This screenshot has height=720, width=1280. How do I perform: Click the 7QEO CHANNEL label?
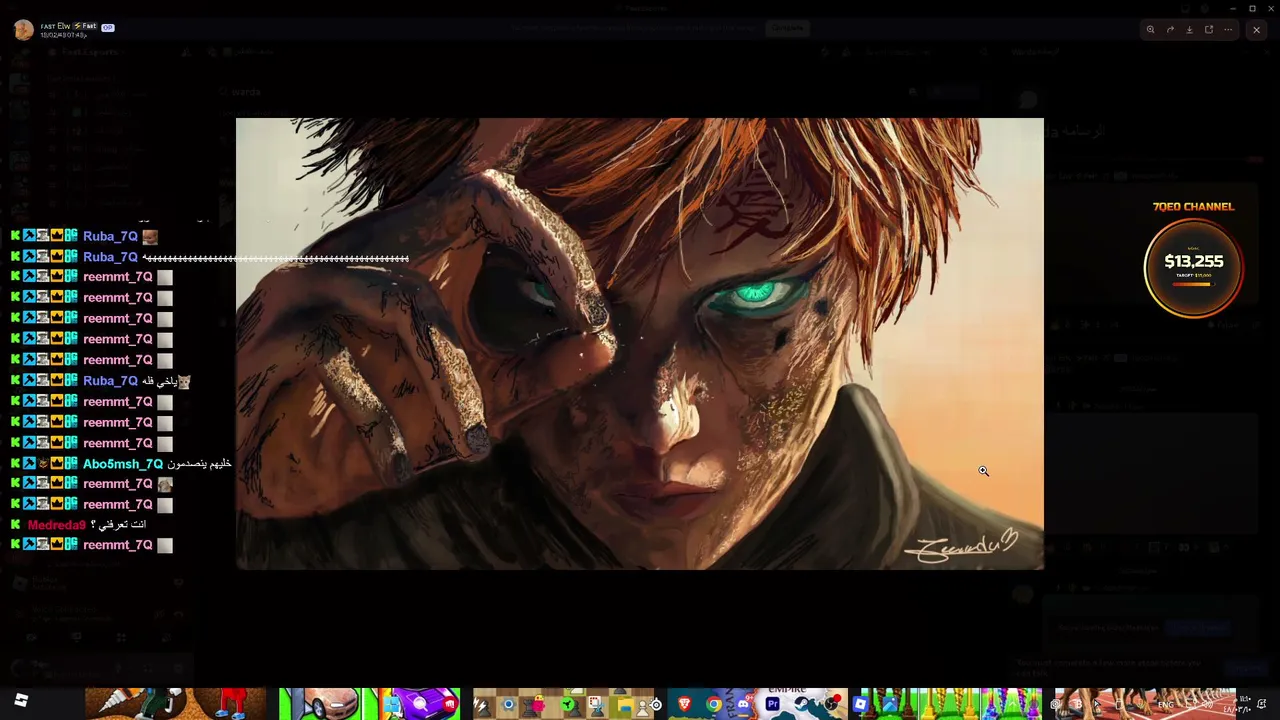[x=1193, y=207]
